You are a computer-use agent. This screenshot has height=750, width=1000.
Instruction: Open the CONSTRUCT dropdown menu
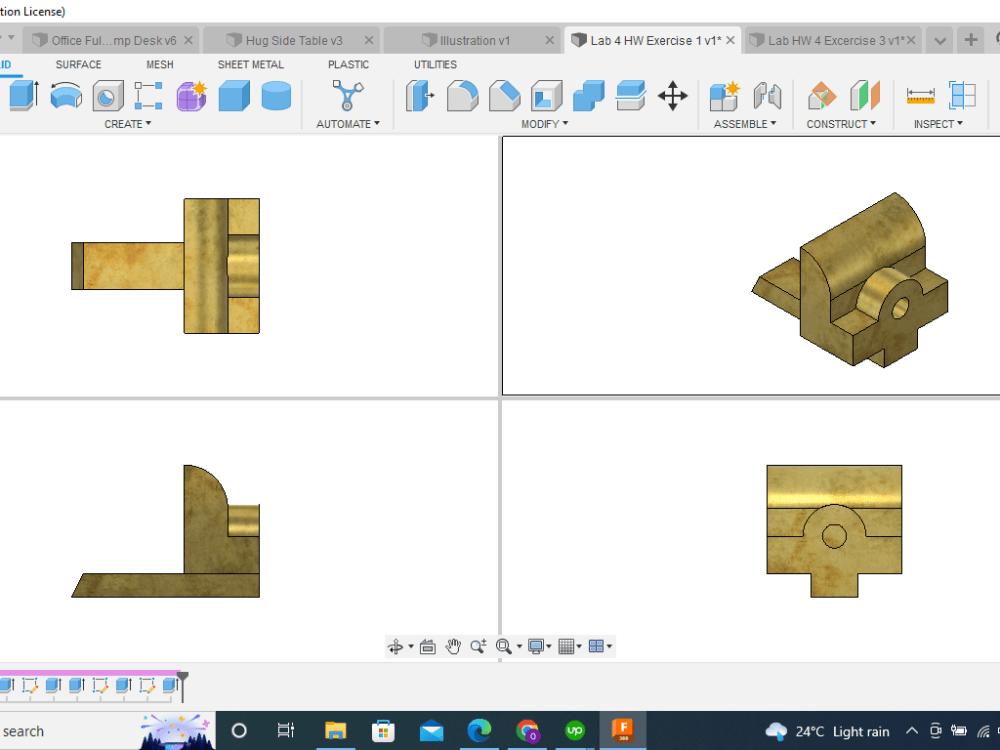(x=841, y=124)
